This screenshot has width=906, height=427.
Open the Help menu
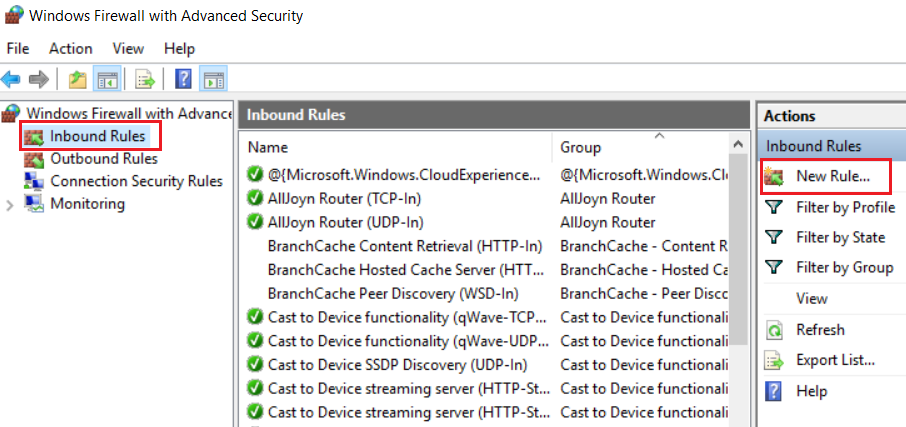tap(180, 49)
